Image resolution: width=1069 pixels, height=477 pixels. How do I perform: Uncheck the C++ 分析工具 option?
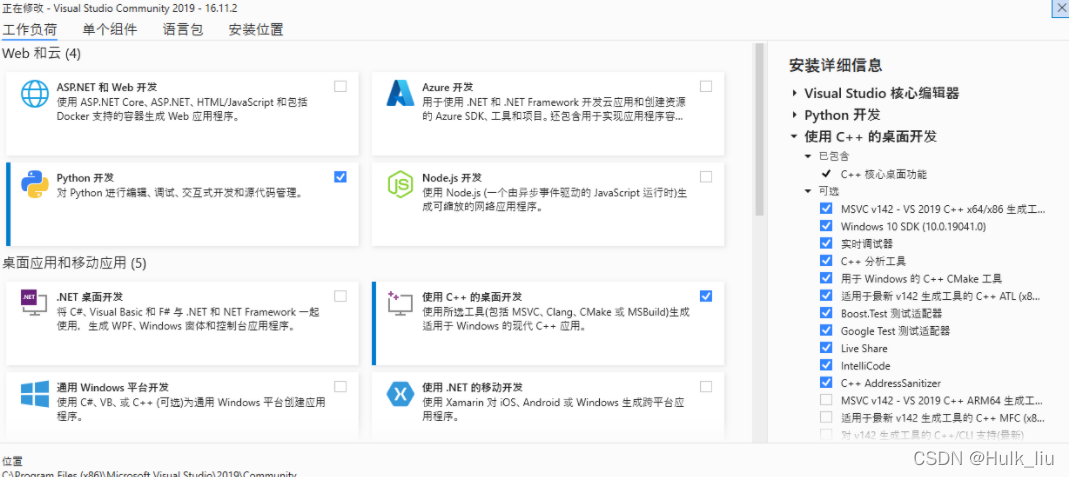(826, 261)
